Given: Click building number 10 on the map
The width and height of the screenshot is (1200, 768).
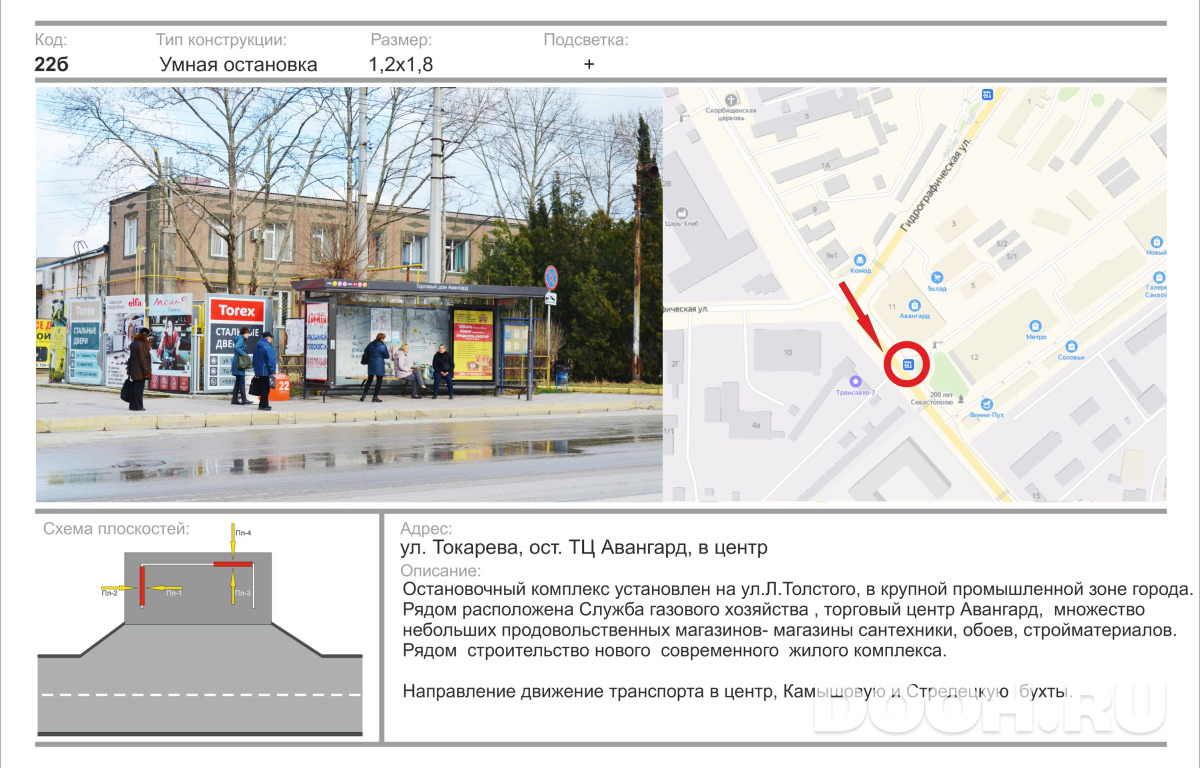Looking at the screenshot, I should 788,352.
